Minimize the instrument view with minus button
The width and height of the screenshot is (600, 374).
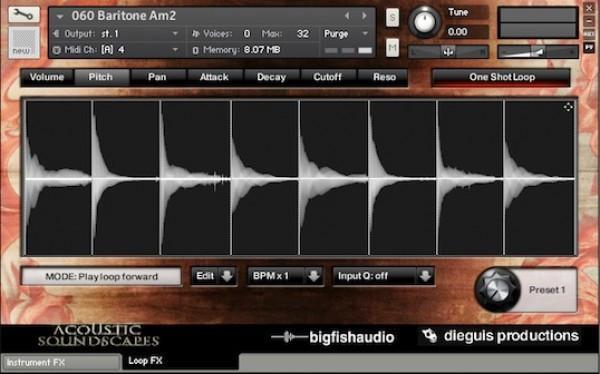589,21
